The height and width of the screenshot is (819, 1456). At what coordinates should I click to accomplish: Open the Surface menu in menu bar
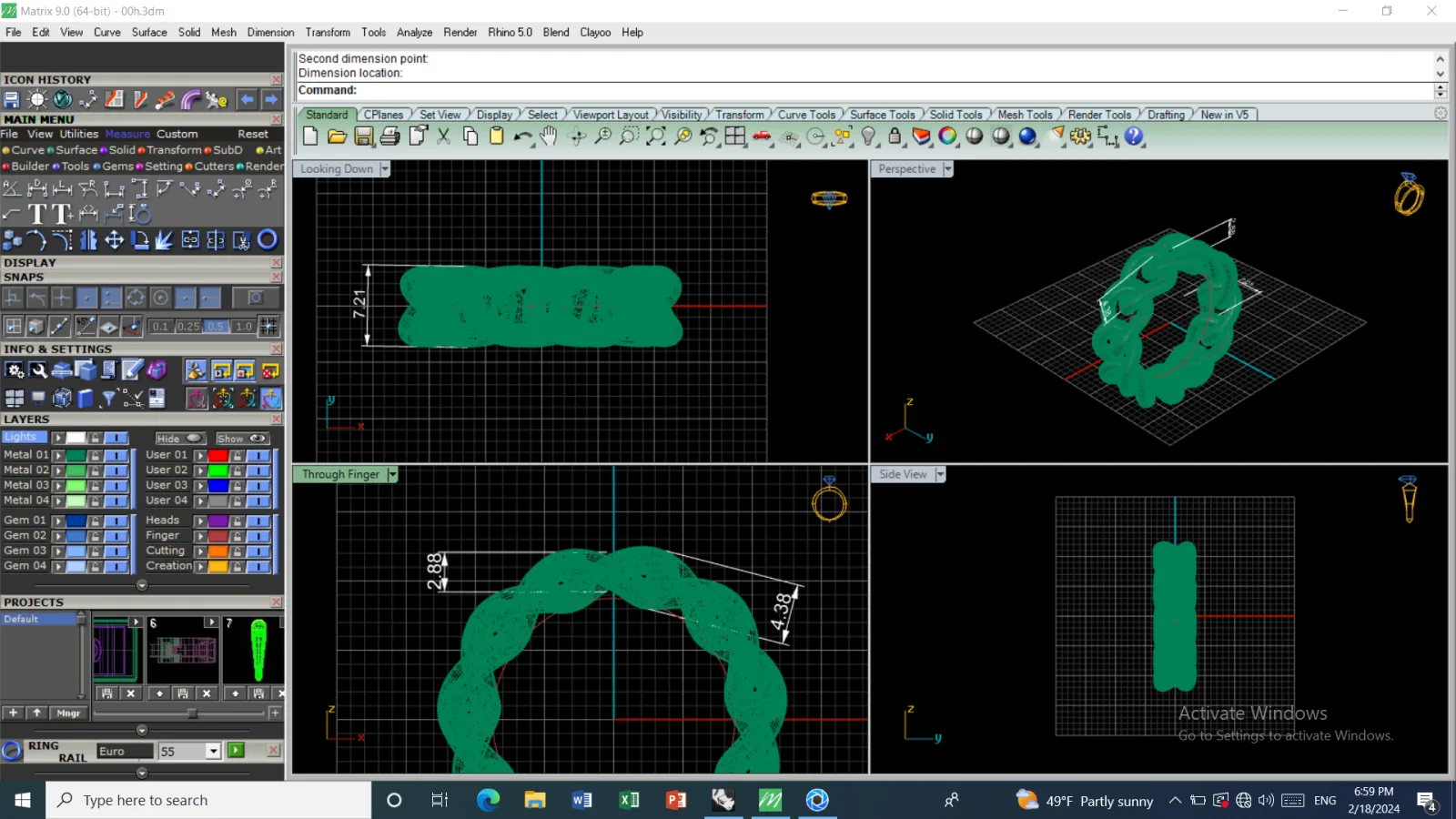[x=149, y=32]
